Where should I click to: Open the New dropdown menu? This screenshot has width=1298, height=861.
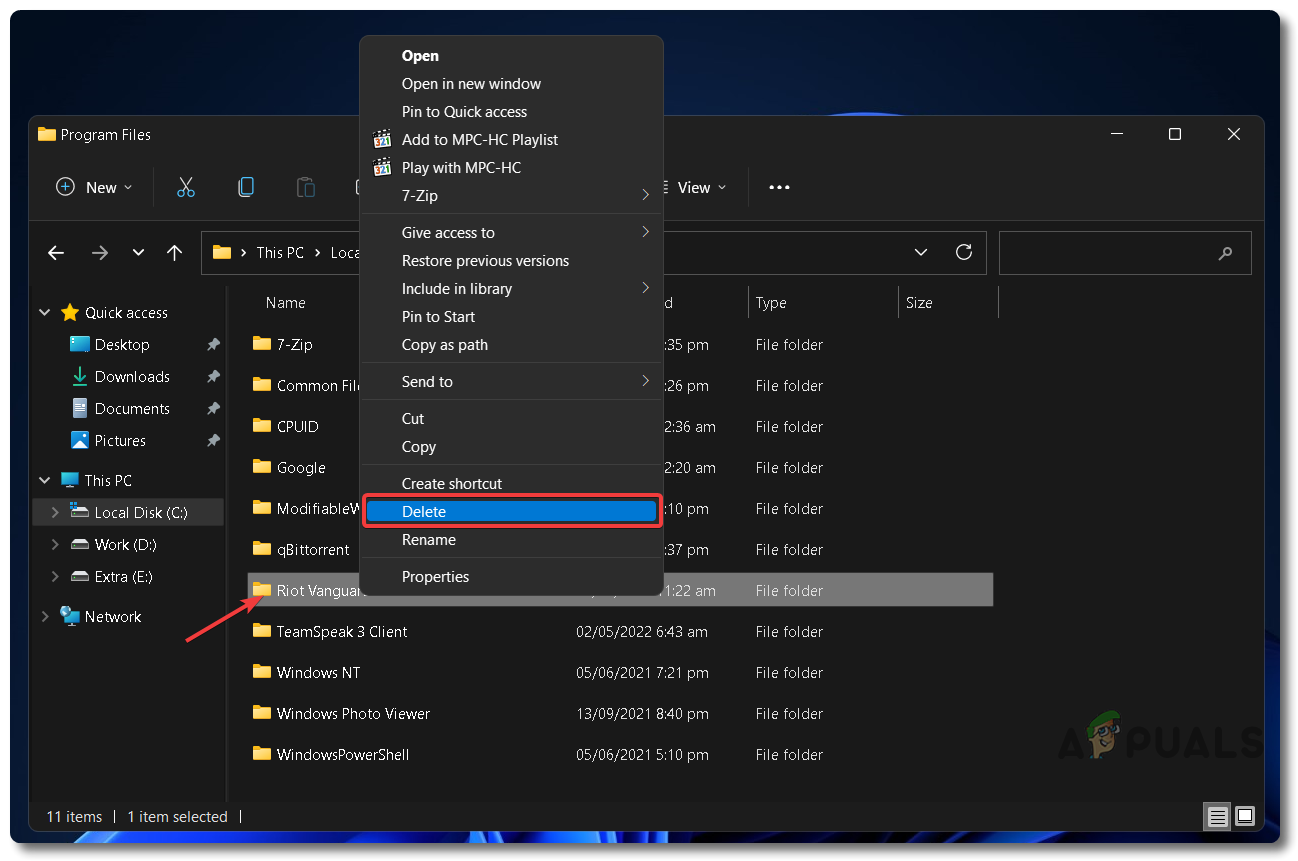click(95, 187)
